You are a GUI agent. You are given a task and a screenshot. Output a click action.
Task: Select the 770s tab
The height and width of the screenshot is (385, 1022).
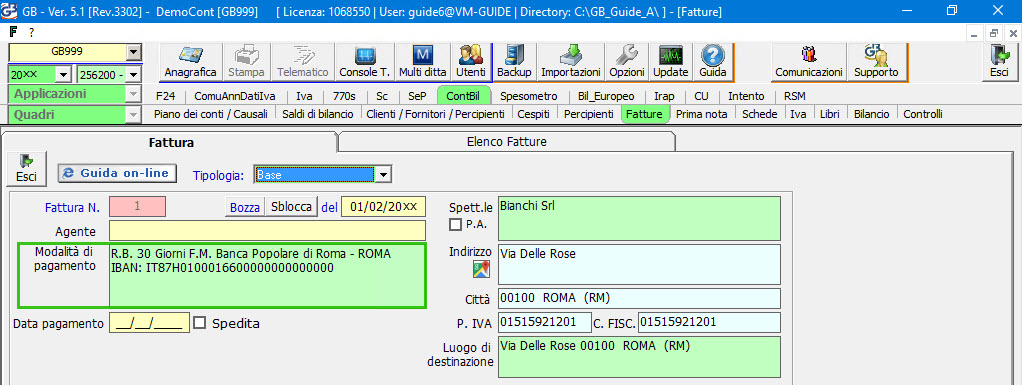344,96
